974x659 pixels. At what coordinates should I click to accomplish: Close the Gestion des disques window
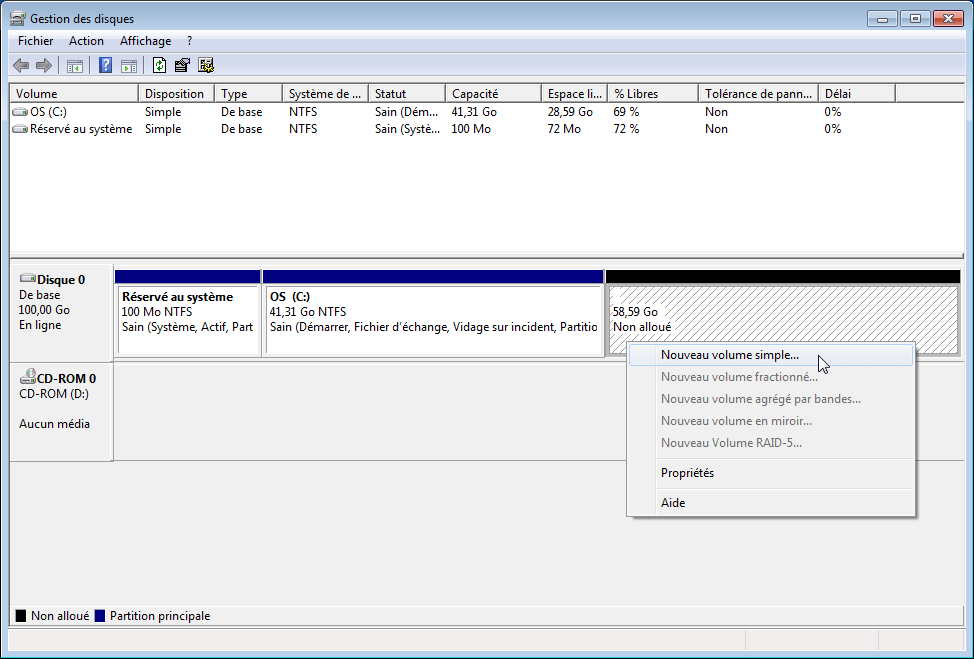click(x=949, y=19)
